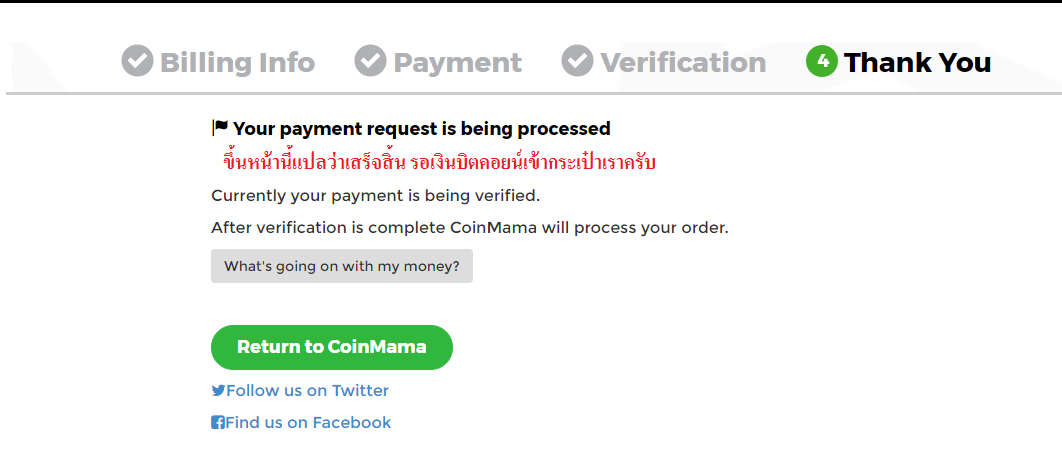
Task: Click the gray progress line under steps
Action: [534, 93]
